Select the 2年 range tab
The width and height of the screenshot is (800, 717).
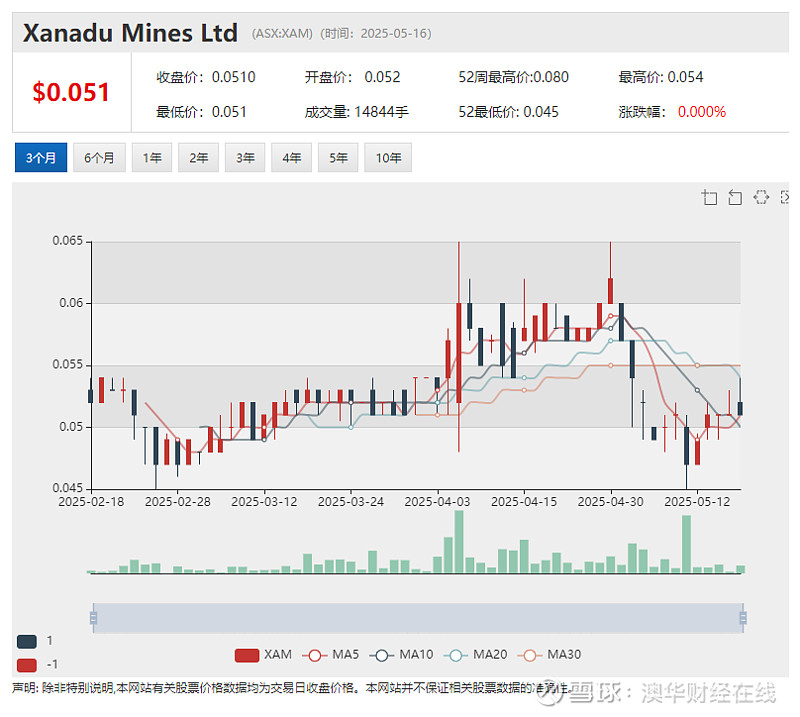198,158
